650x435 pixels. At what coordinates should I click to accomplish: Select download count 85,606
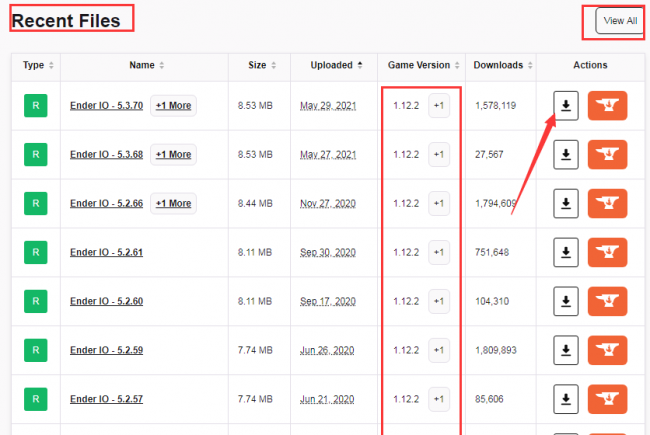489,399
